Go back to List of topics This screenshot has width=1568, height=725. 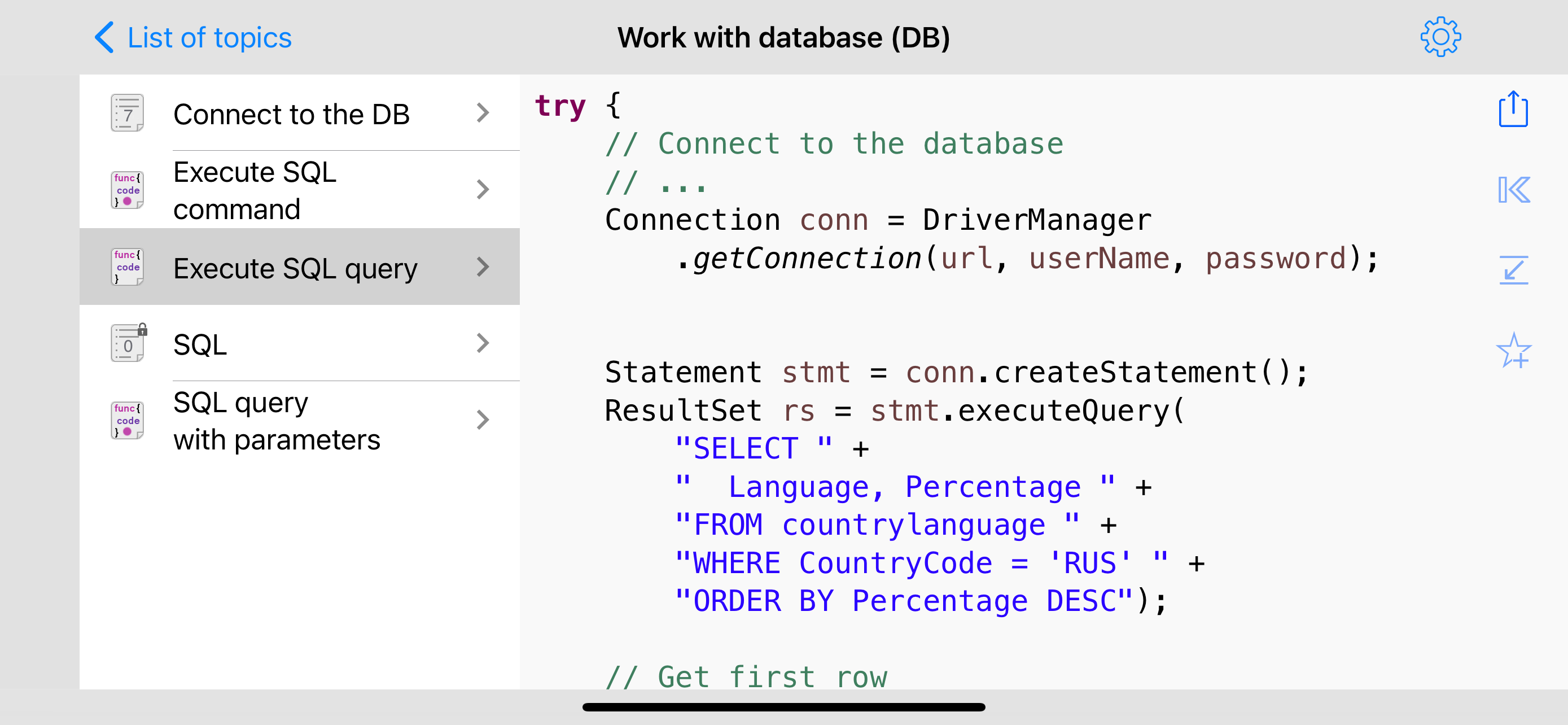[209, 38]
